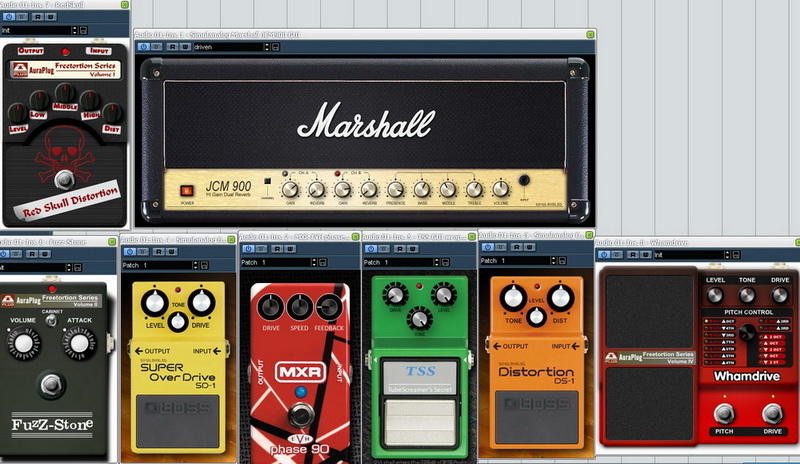Enable Write automation in Super OverDrive window
800x464 pixels.
click(x=171, y=252)
